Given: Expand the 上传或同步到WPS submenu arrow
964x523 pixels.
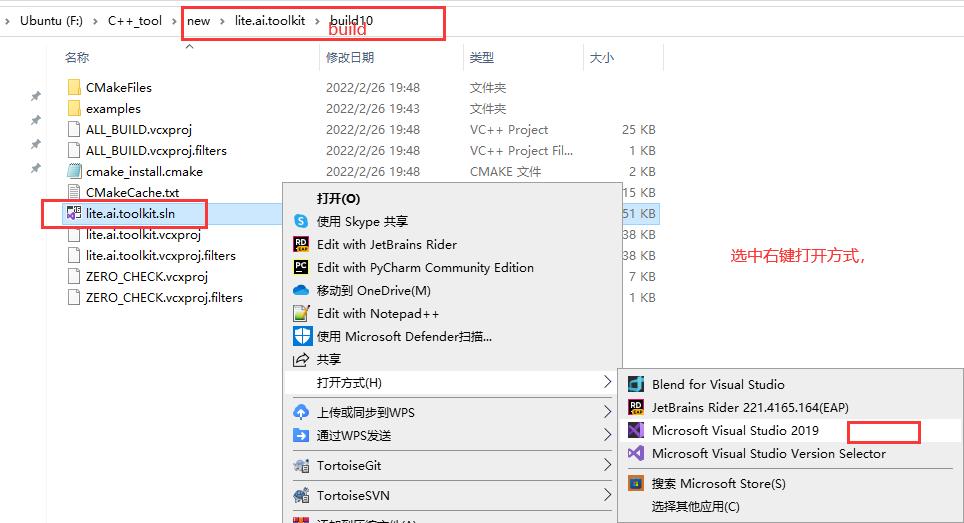Looking at the screenshot, I should click(x=607, y=412).
